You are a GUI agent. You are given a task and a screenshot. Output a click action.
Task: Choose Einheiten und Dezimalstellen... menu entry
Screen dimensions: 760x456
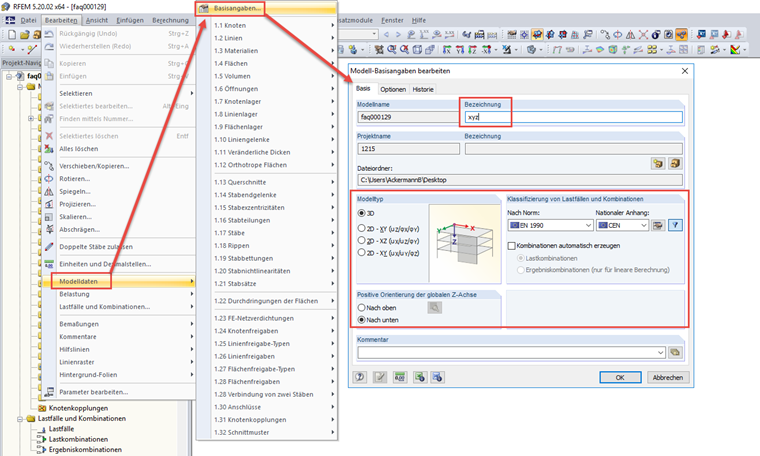[105, 264]
